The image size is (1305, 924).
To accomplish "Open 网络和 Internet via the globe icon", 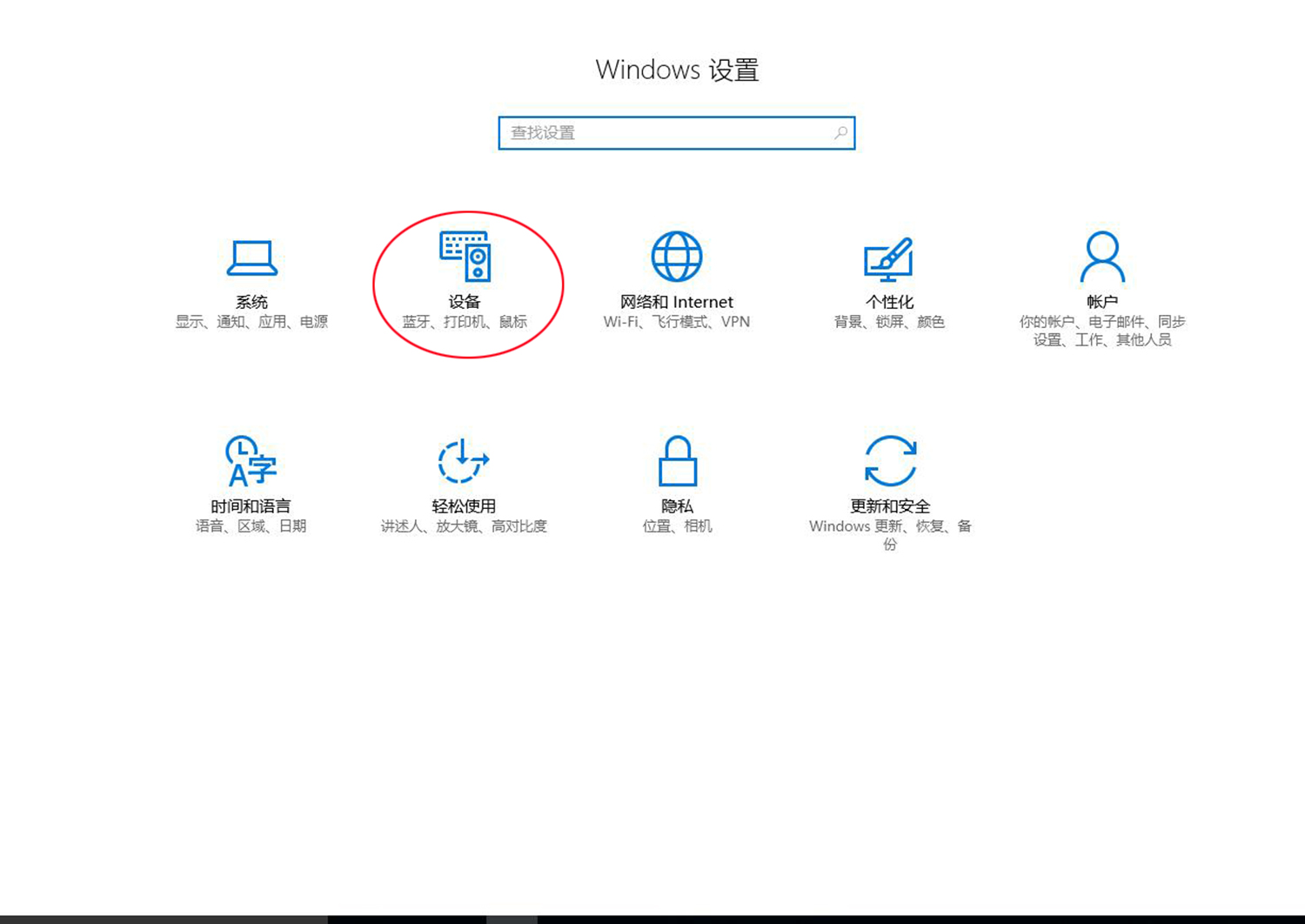I will coord(676,256).
